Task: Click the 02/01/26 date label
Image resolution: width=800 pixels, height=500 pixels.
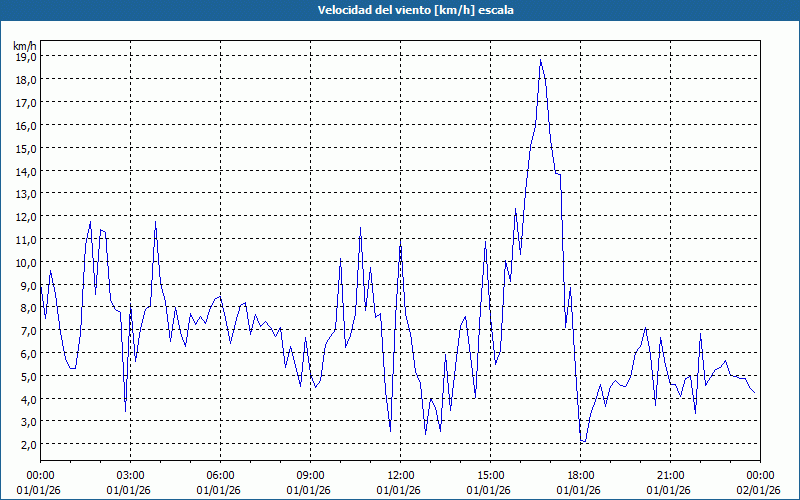Action: 760,489
